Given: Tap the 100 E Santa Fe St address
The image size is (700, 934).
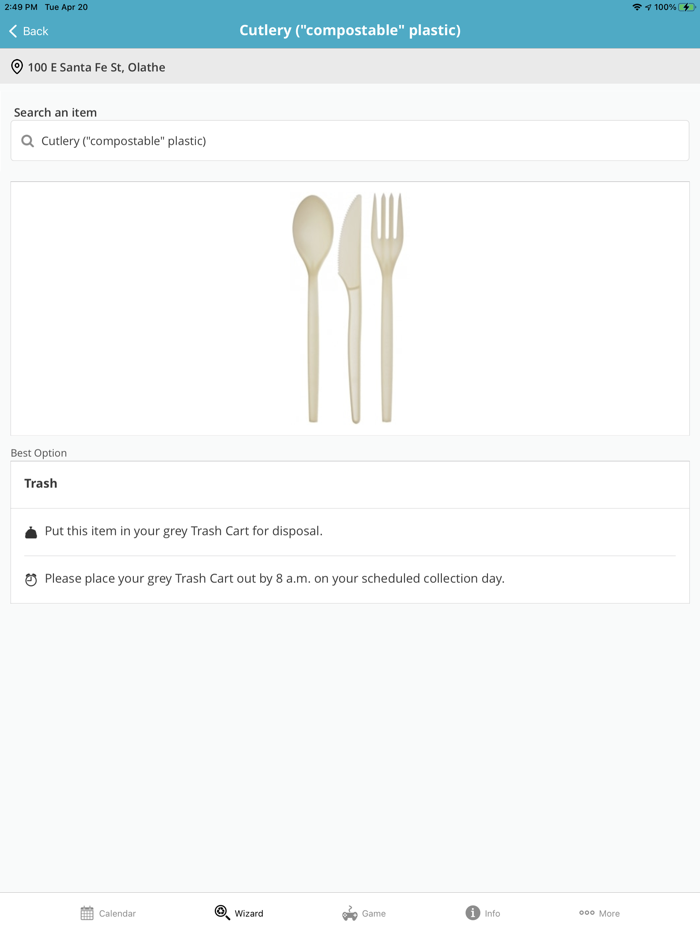Looking at the screenshot, I should coord(97,67).
